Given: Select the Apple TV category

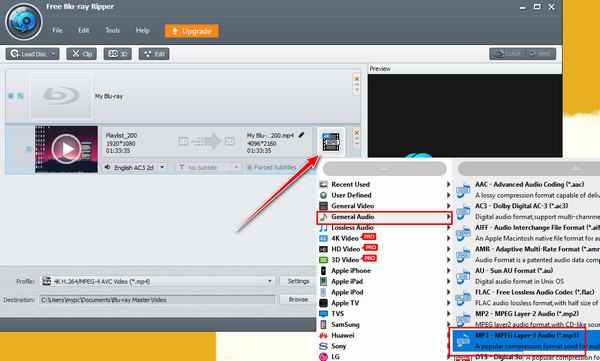Looking at the screenshot, I should [x=385, y=303].
